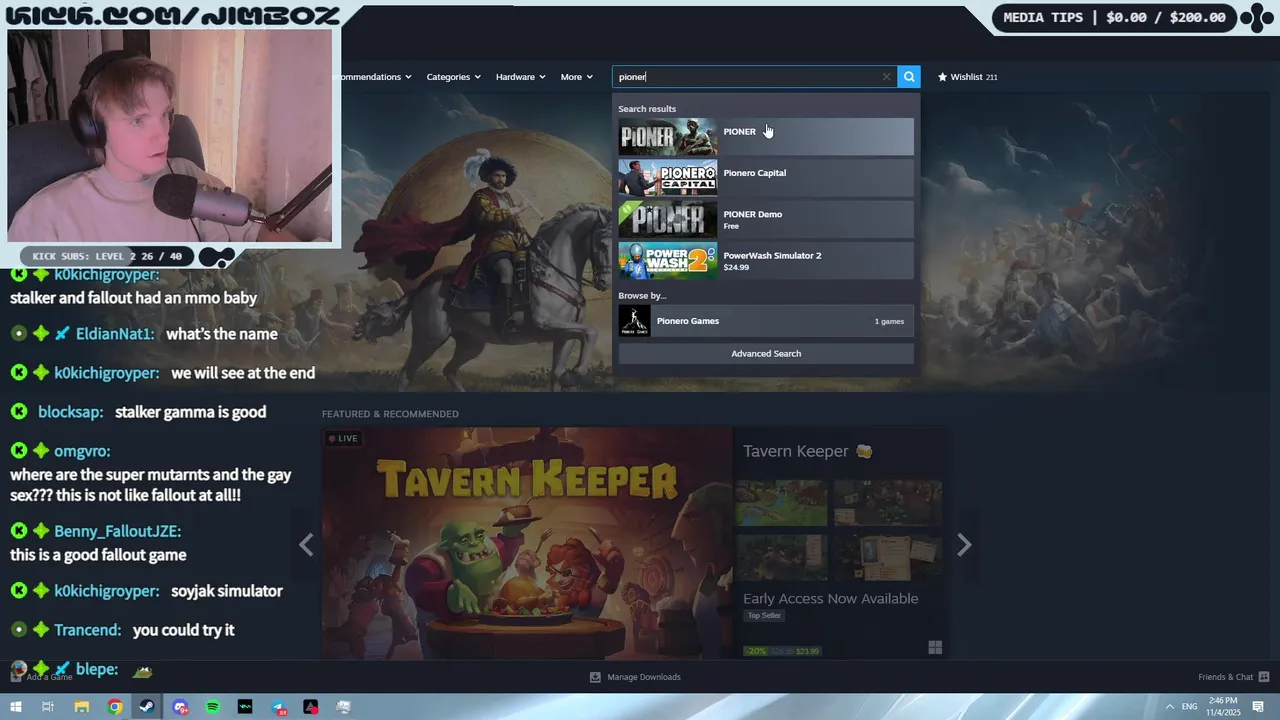1280x720 pixels.
Task: Open the Pionero Games browse entry
Action: [x=766, y=321]
